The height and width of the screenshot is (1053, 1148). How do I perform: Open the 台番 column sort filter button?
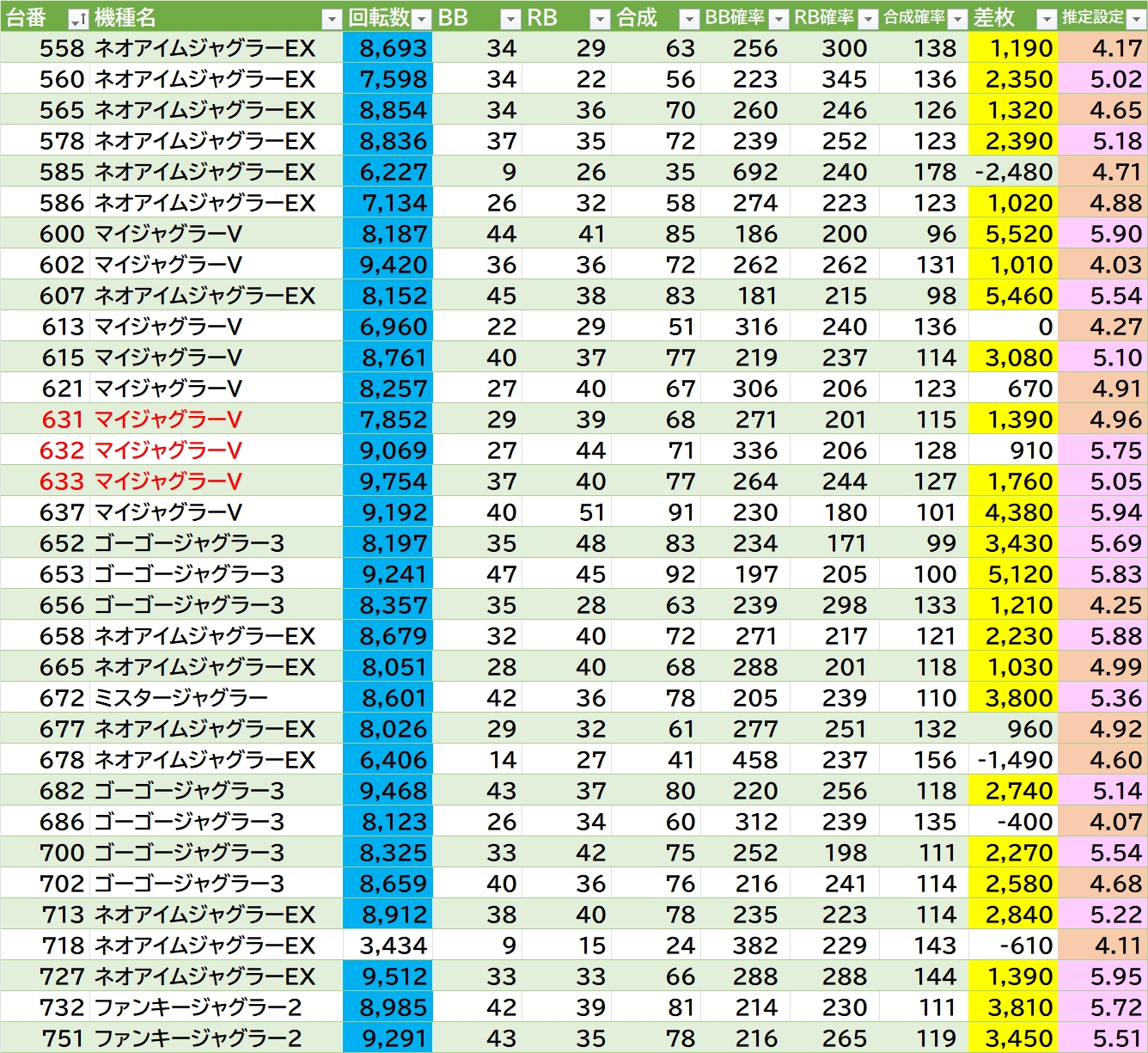77,19
